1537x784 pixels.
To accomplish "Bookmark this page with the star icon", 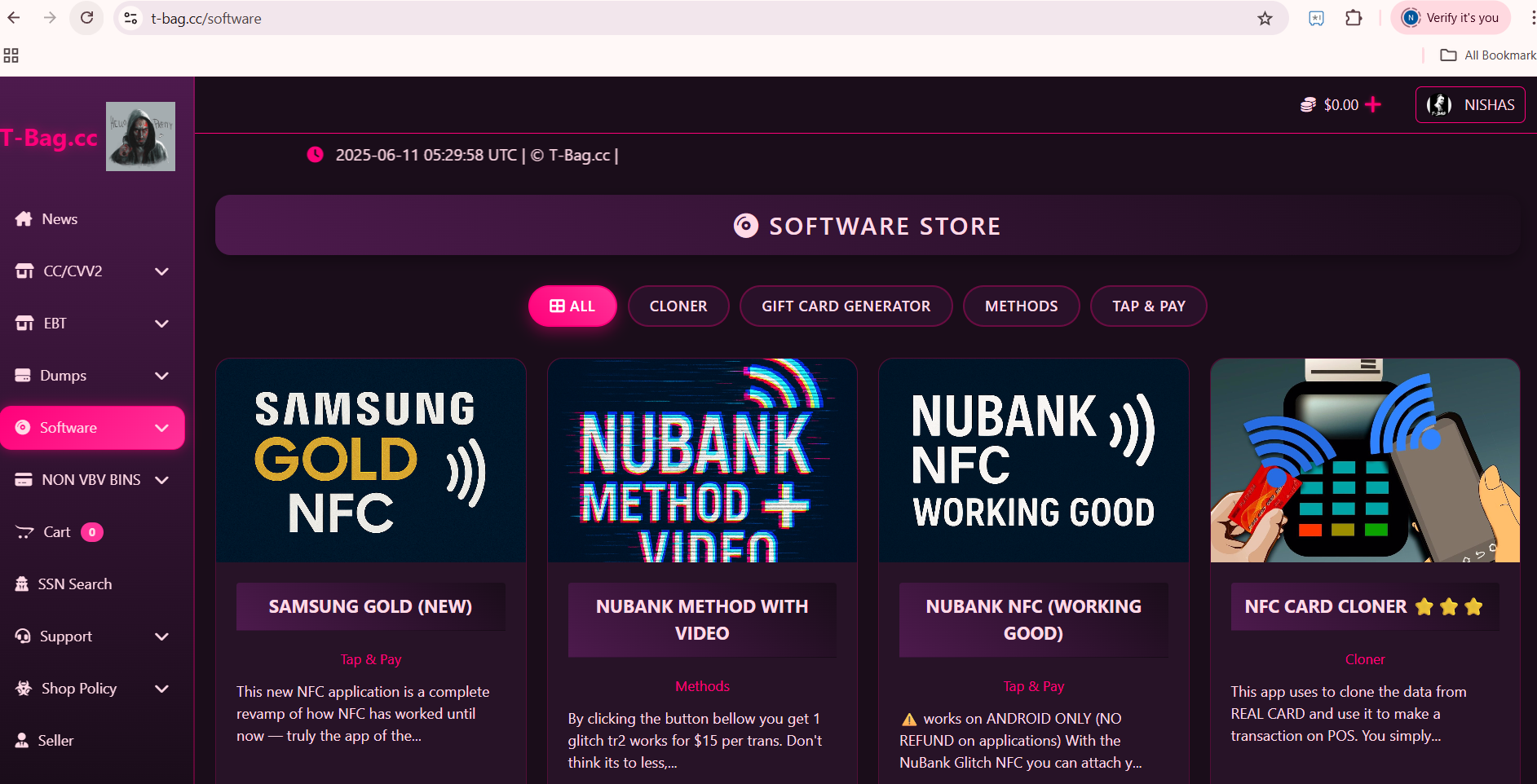I will tap(1265, 18).
